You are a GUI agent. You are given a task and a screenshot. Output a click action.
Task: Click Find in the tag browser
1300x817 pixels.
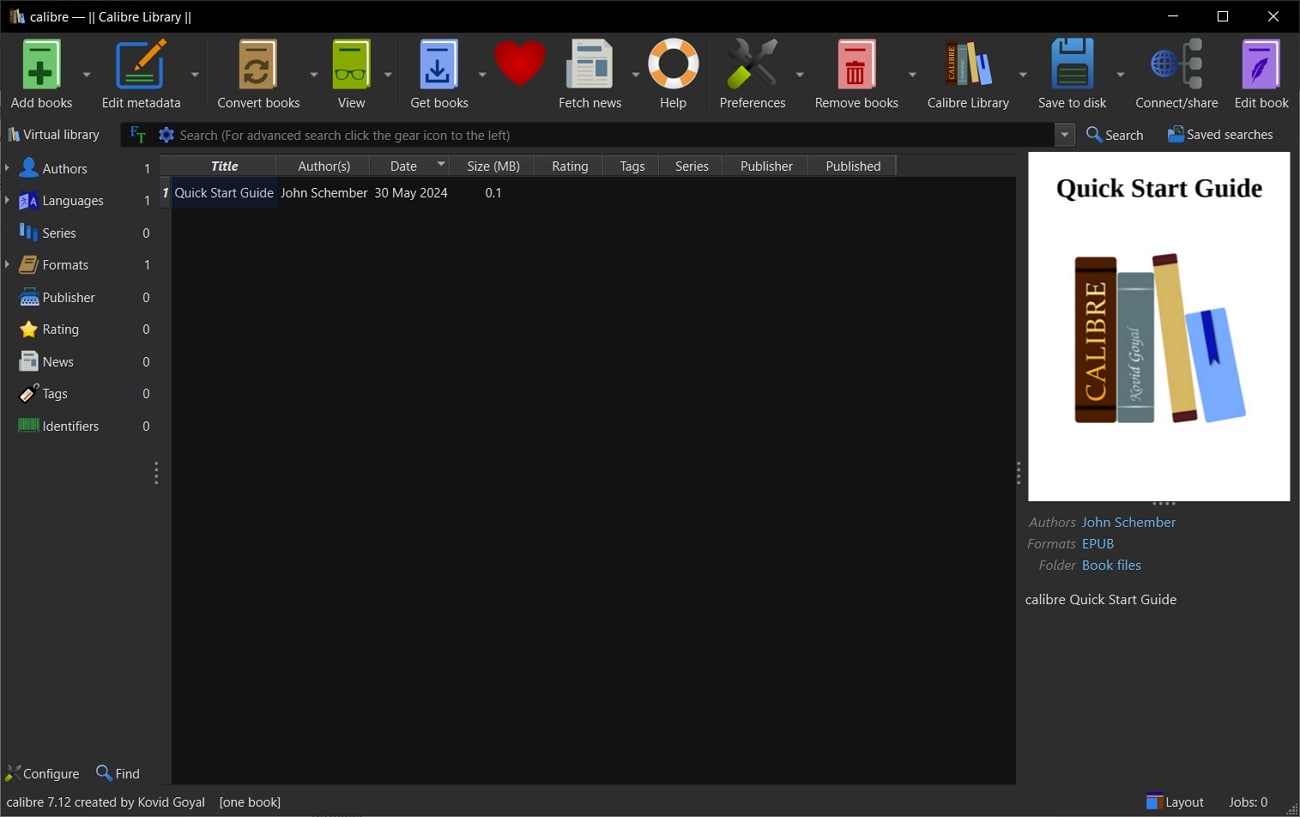[x=118, y=773]
